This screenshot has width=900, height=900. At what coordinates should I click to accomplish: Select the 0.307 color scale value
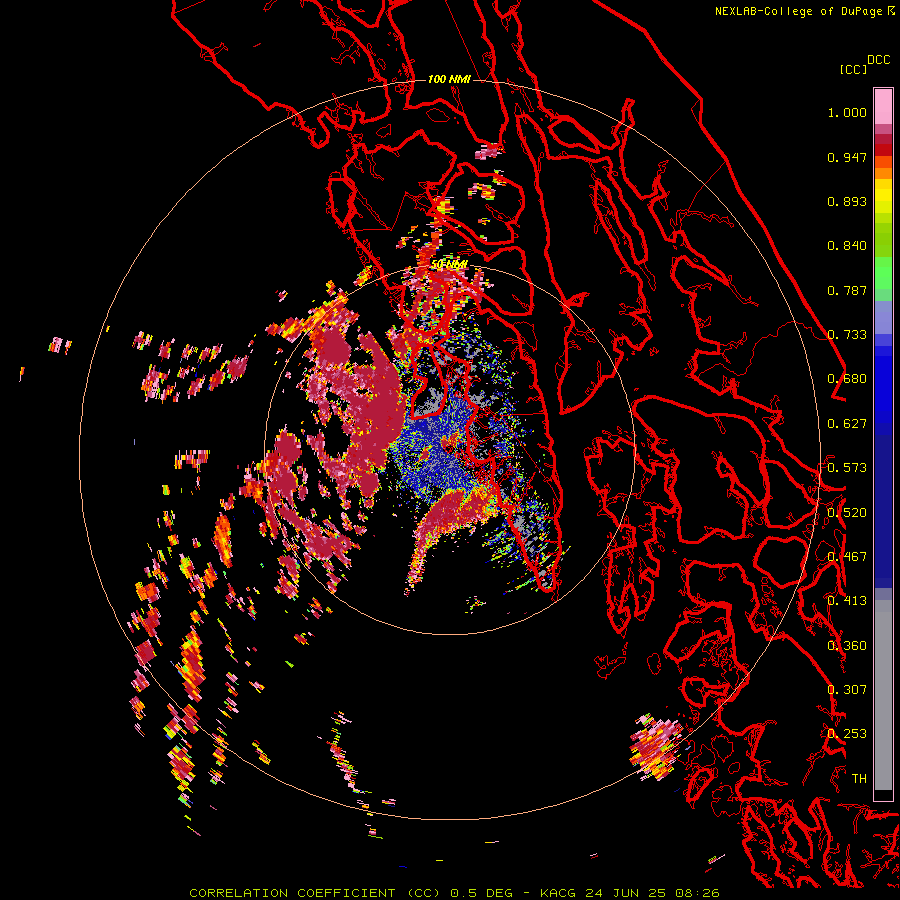pyautogui.click(x=847, y=690)
